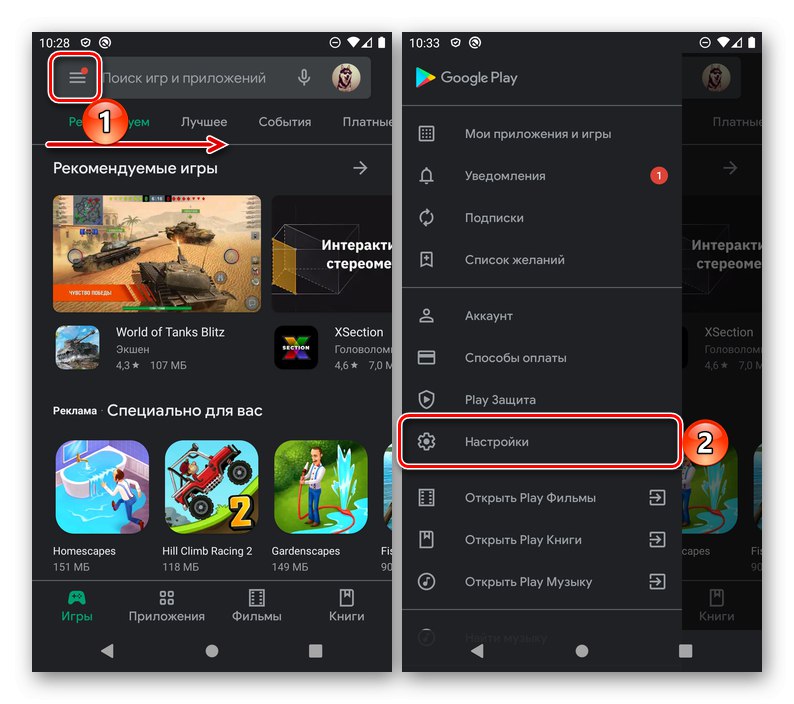Tap book icon for Play Книги
The height and width of the screenshot is (704, 794).
coord(426,540)
